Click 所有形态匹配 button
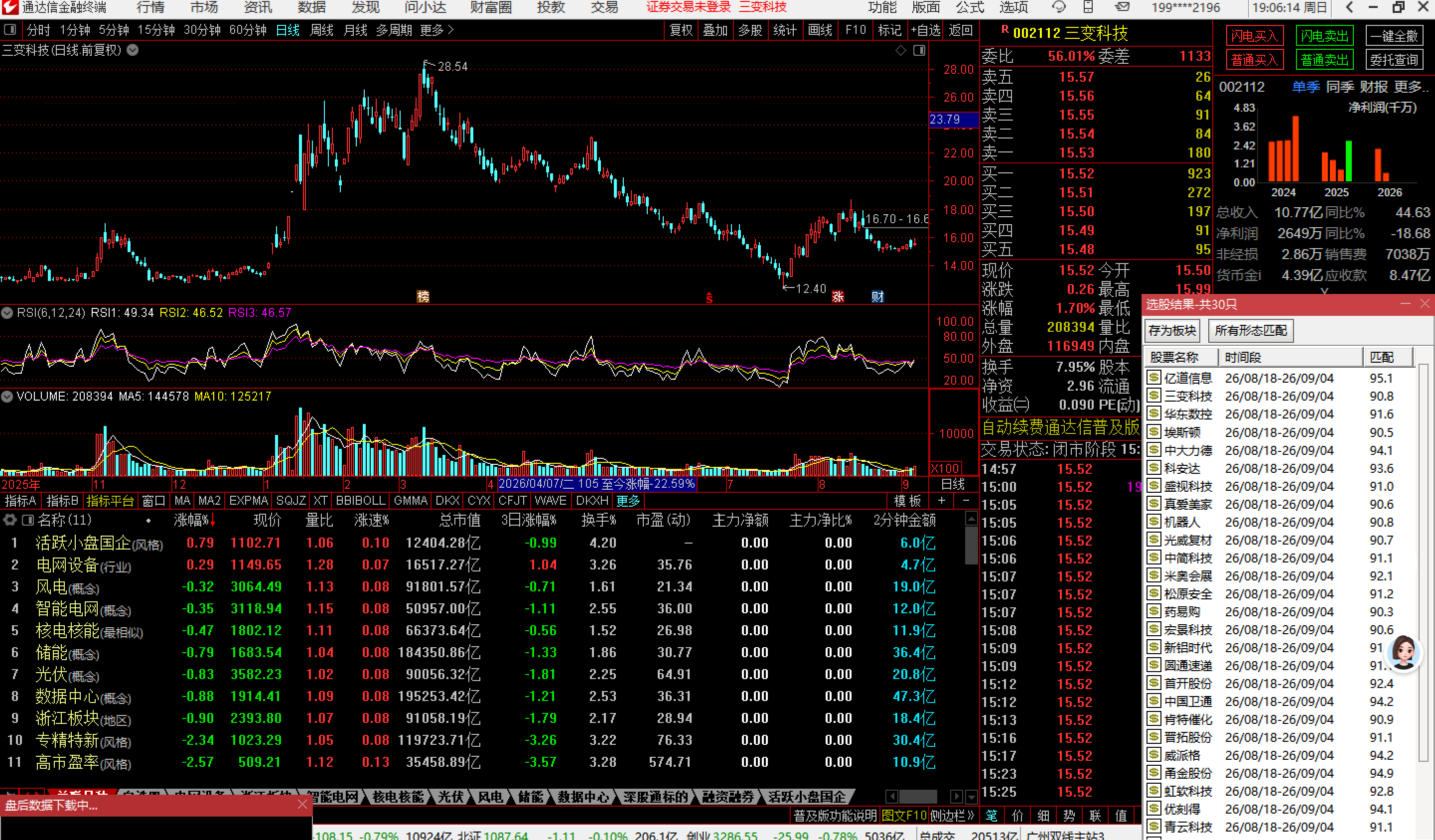Viewport: 1435px width, 840px height. coord(1251,330)
